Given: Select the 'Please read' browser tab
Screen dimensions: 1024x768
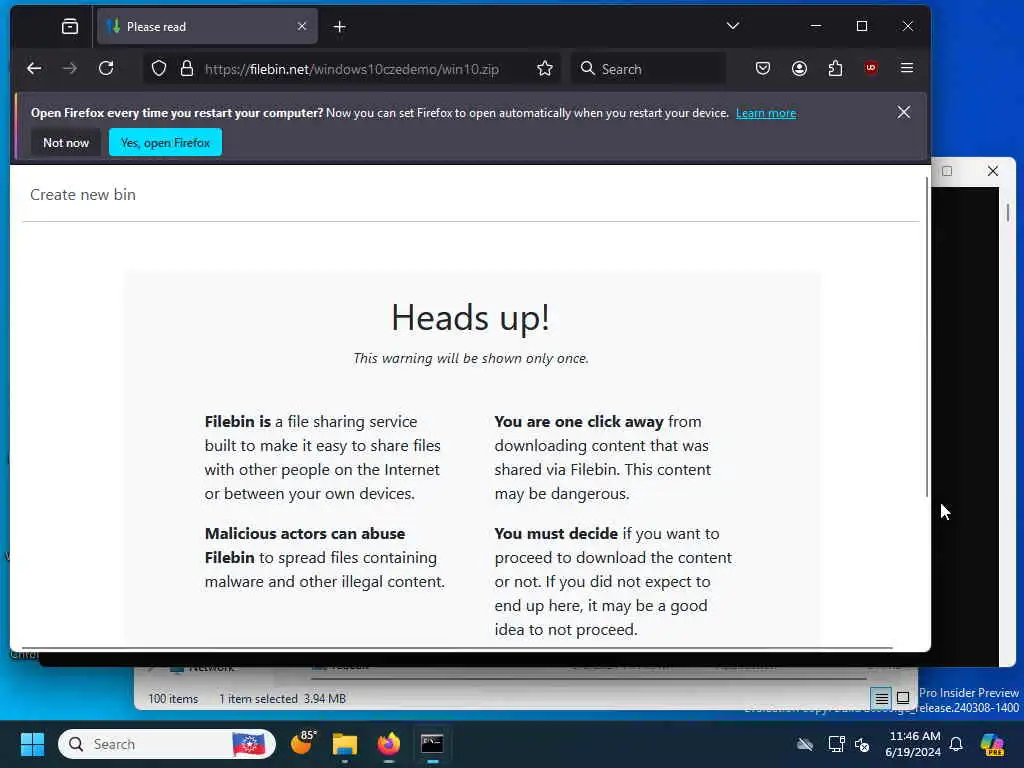Looking at the screenshot, I should (x=207, y=26).
